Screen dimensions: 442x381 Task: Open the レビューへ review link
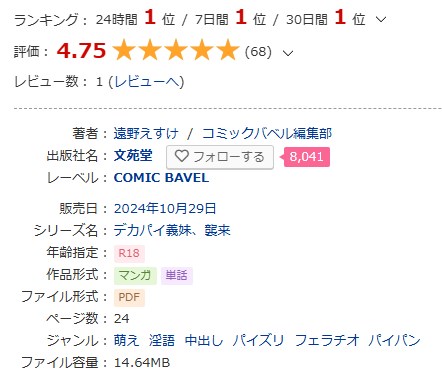click(x=147, y=82)
